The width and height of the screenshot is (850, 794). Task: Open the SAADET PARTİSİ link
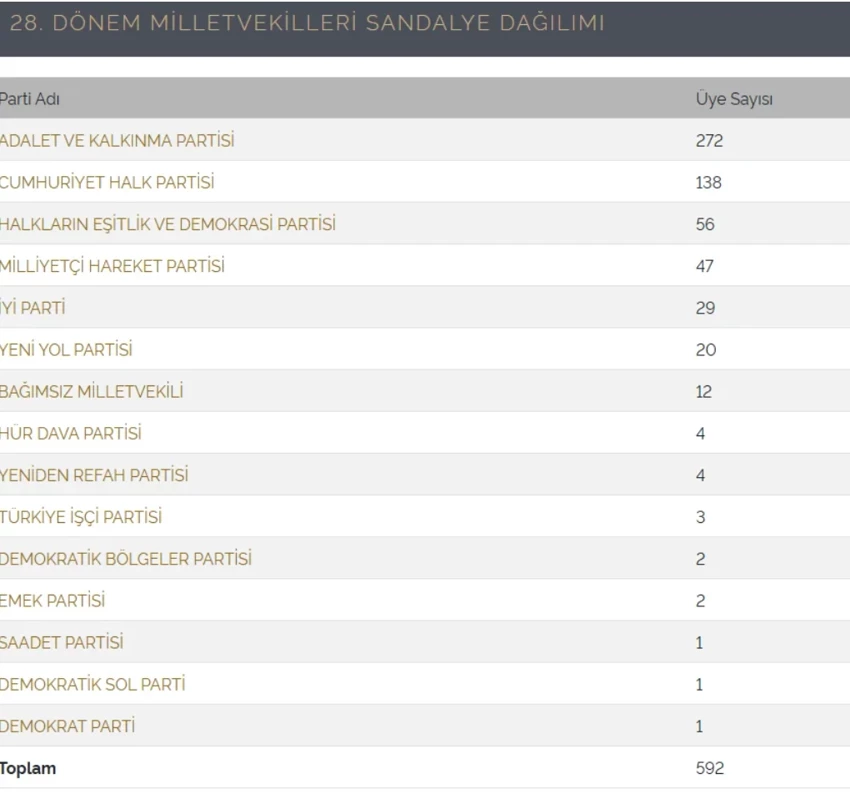pos(62,643)
